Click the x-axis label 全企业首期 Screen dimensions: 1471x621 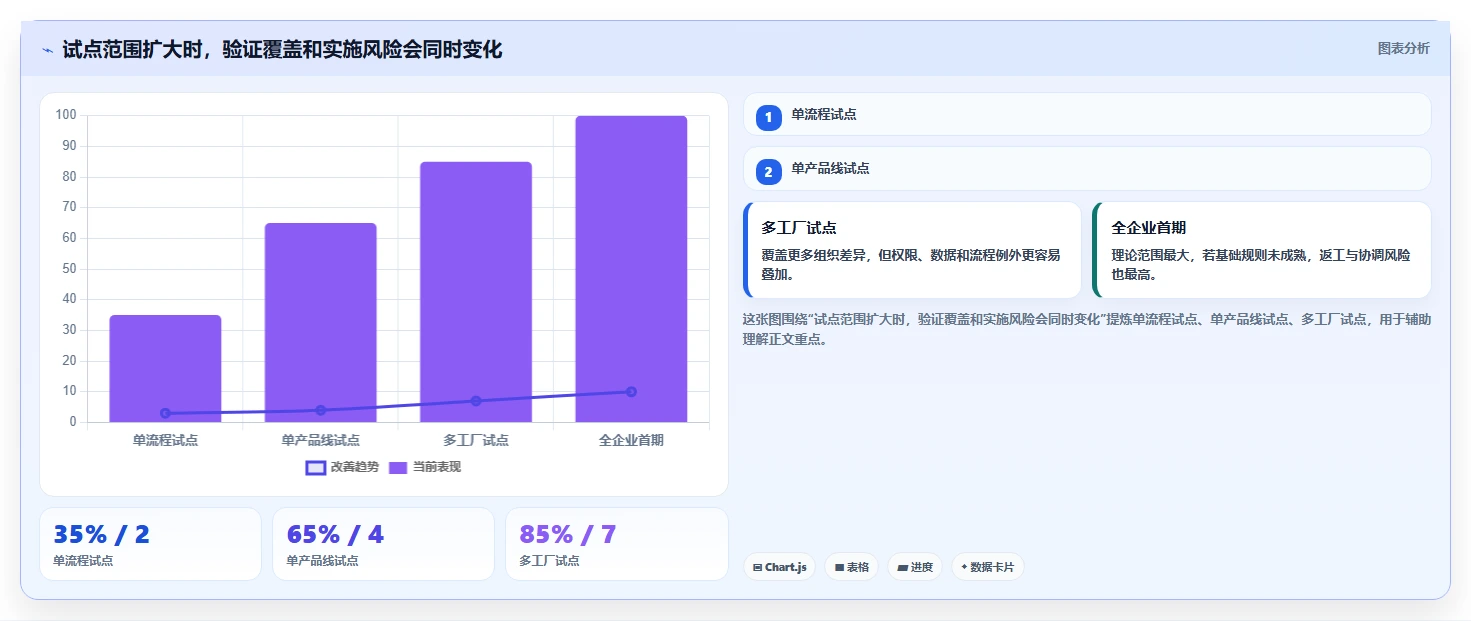pos(631,440)
